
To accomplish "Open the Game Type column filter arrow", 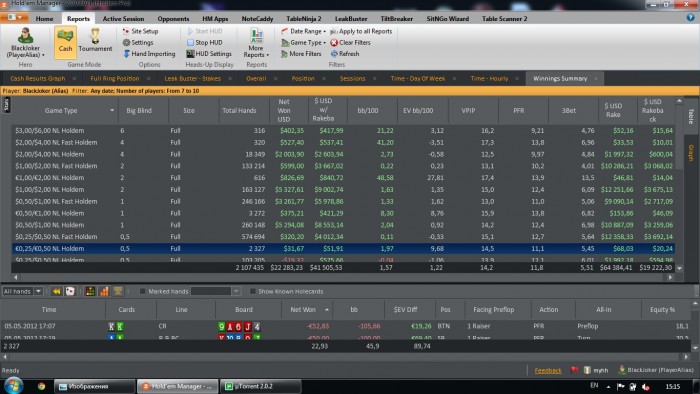I will 112,110.
